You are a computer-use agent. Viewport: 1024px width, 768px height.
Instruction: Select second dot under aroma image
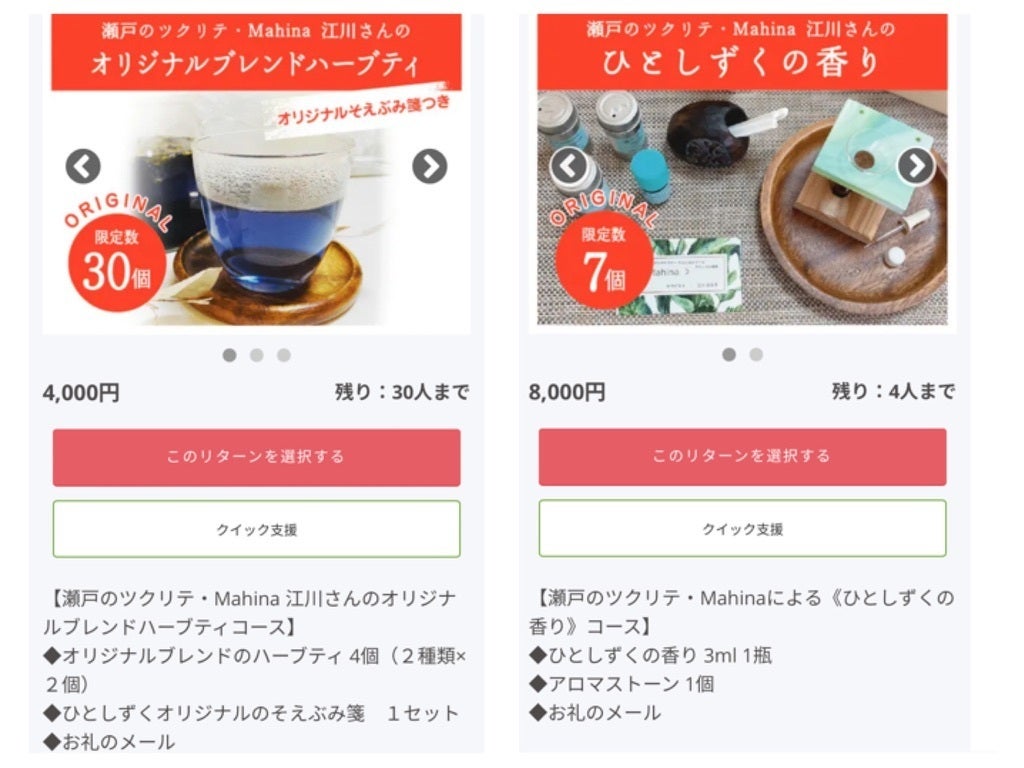756,355
